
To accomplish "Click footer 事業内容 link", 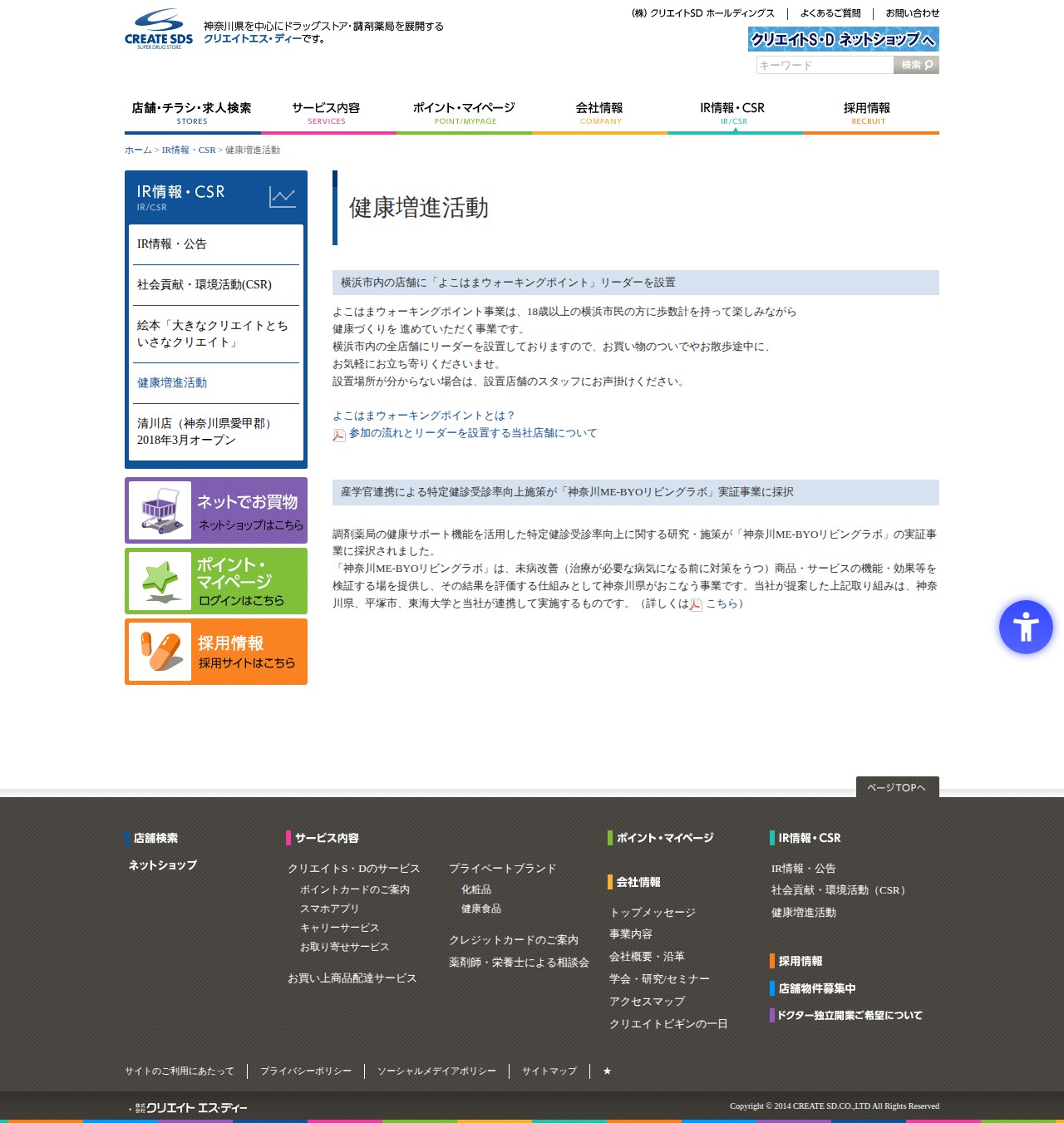I will [631, 934].
